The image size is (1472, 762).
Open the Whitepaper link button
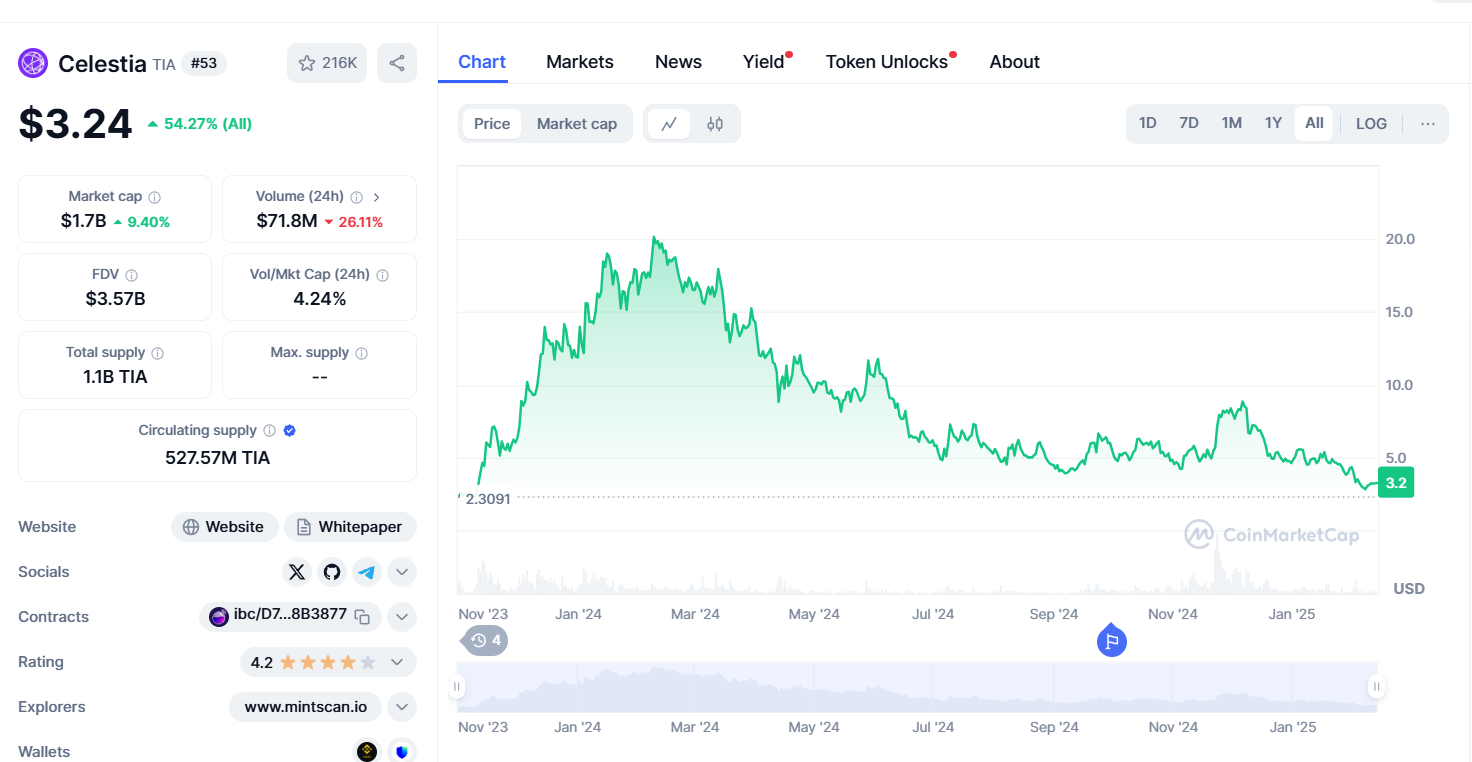(x=350, y=527)
